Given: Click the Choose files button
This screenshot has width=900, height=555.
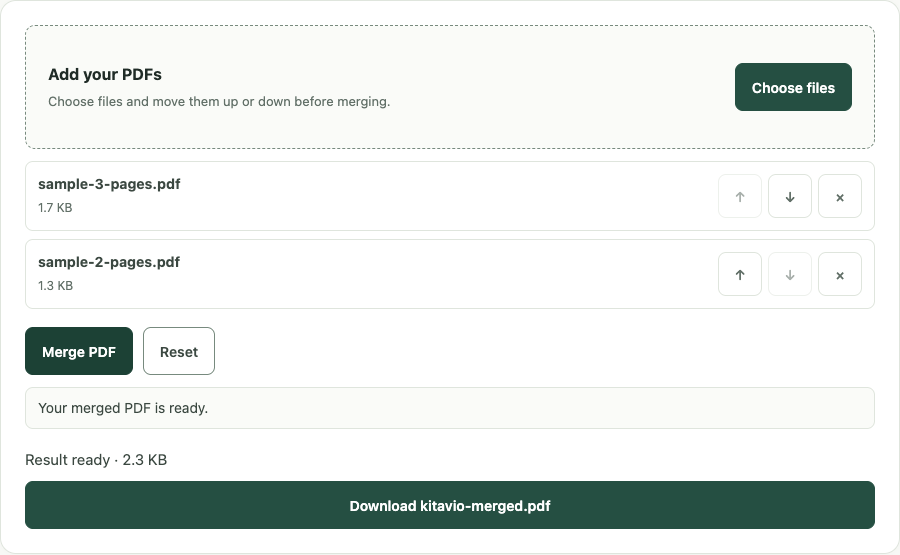Looking at the screenshot, I should pos(793,87).
